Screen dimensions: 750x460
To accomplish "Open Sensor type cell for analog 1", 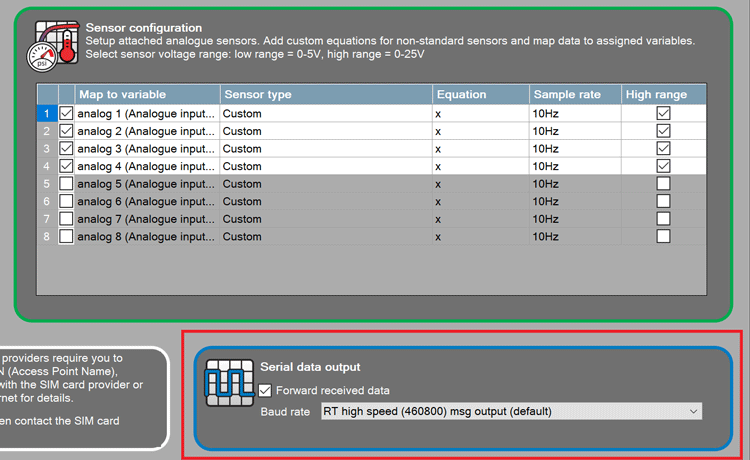I will (325, 114).
